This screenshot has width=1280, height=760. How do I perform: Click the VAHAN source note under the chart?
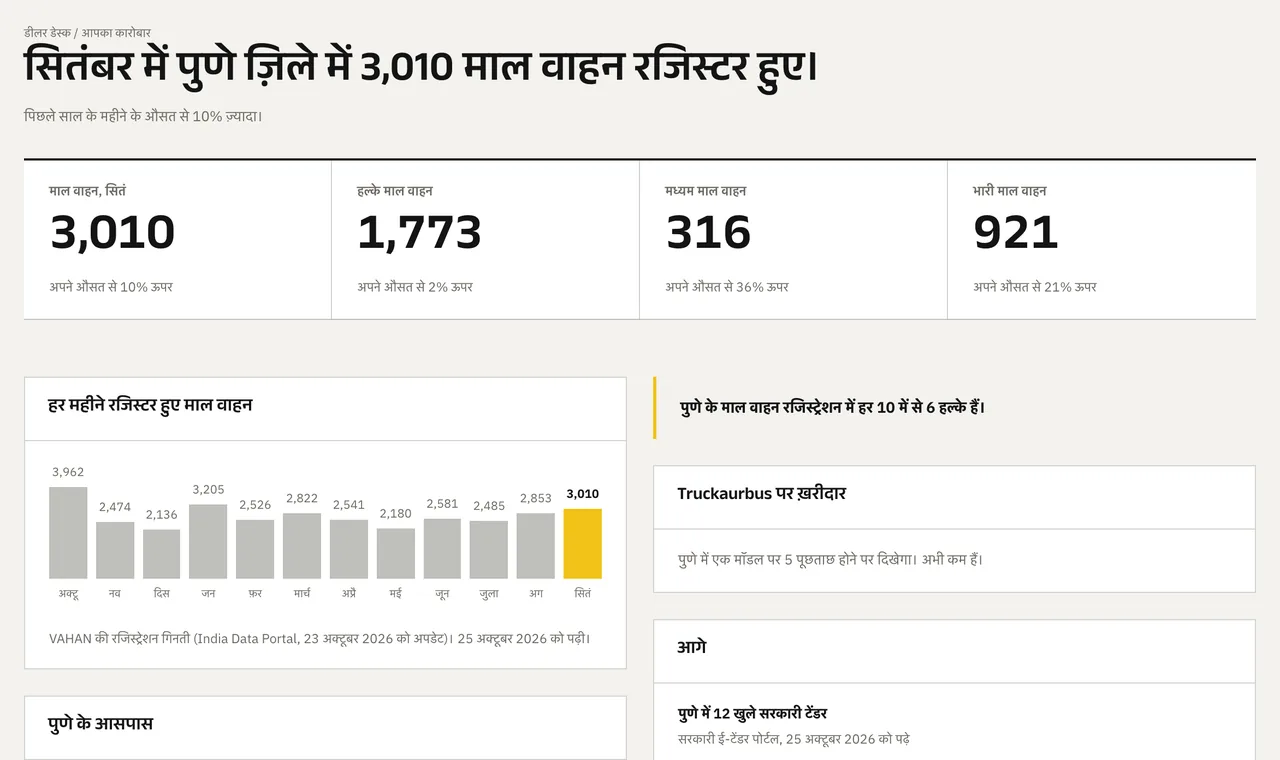tap(320, 637)
